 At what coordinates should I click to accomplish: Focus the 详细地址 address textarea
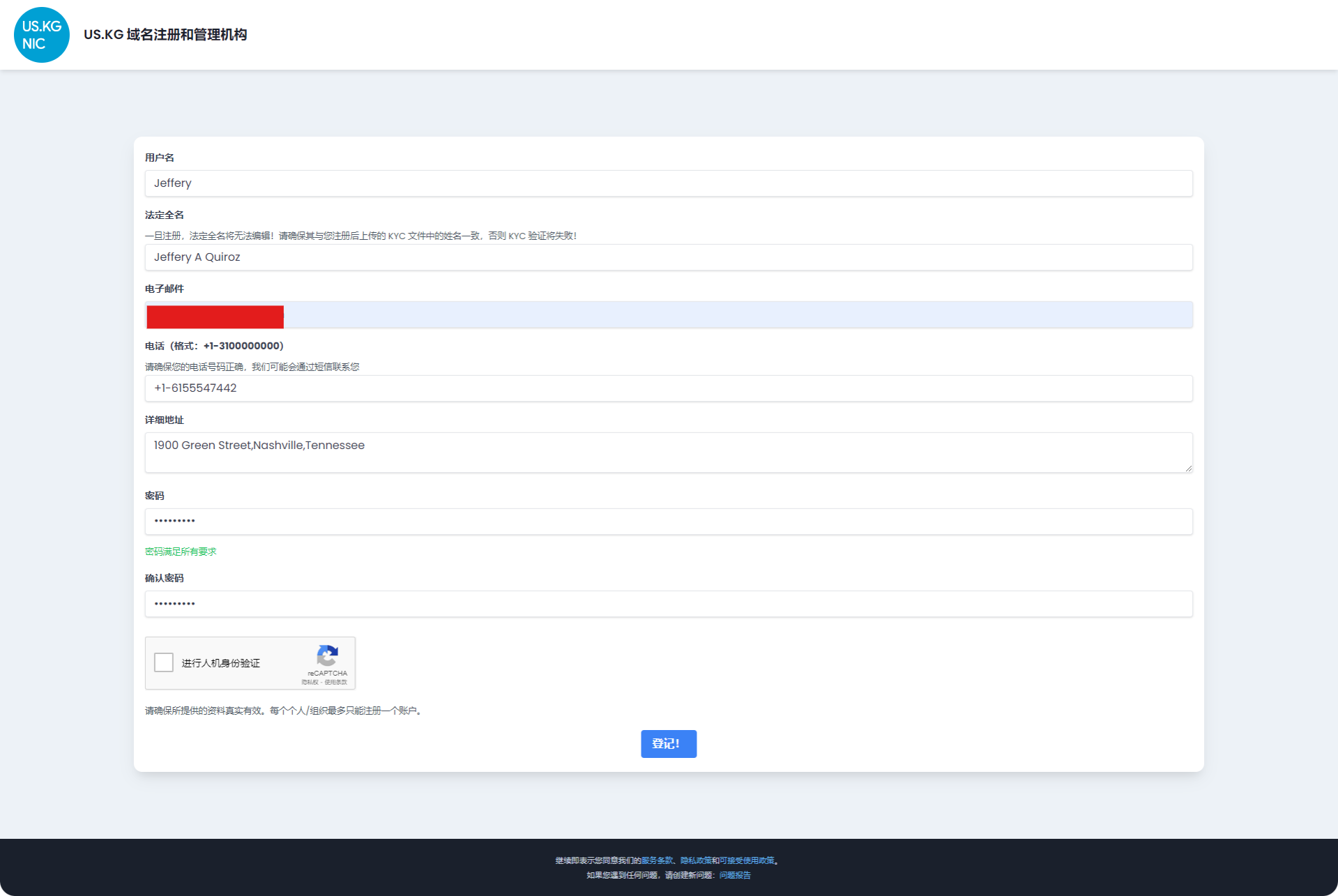click(669, 453)
